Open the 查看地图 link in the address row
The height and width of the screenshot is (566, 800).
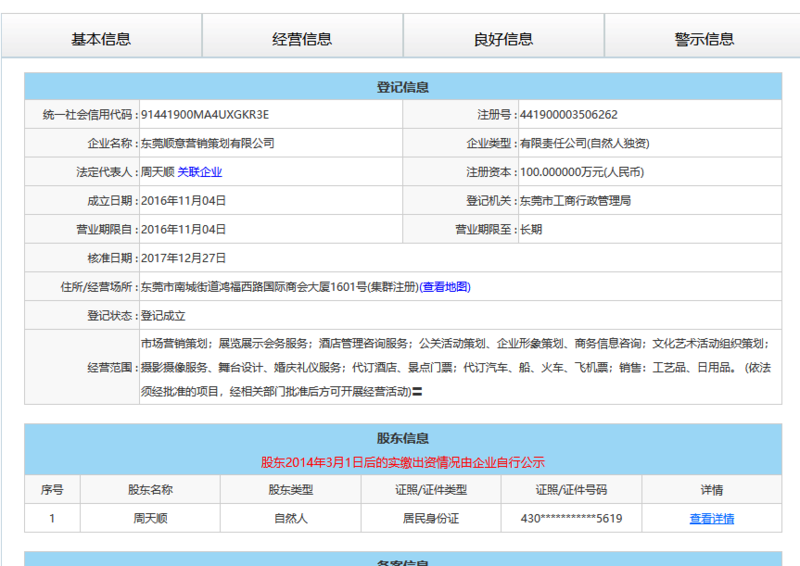point(445,287)
